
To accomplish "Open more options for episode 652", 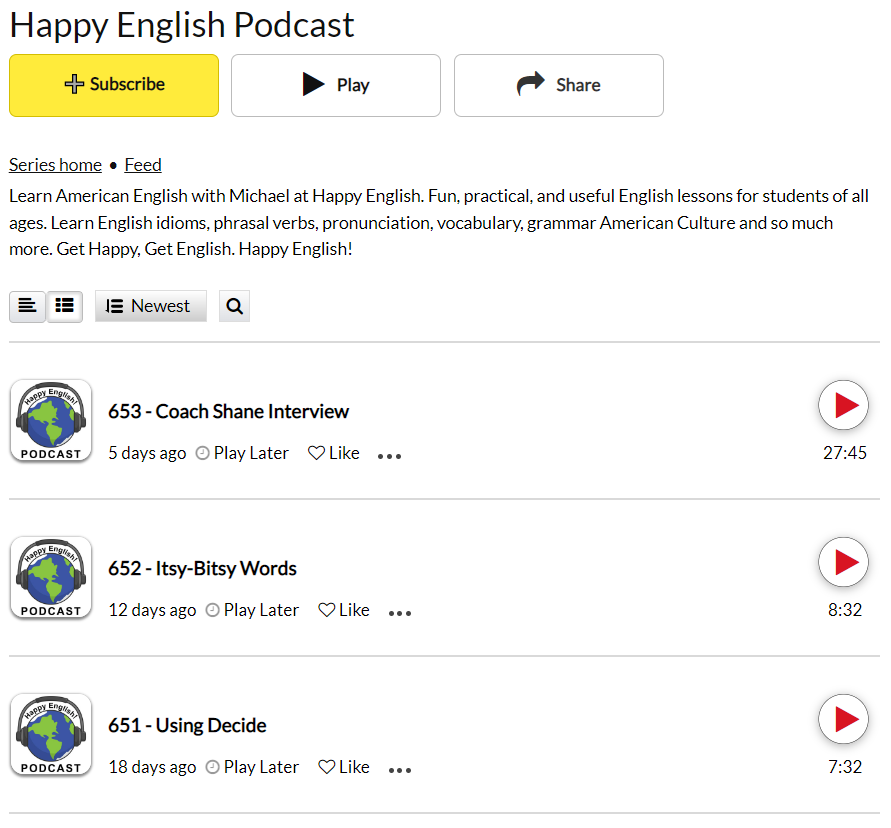I will point(399,613).
